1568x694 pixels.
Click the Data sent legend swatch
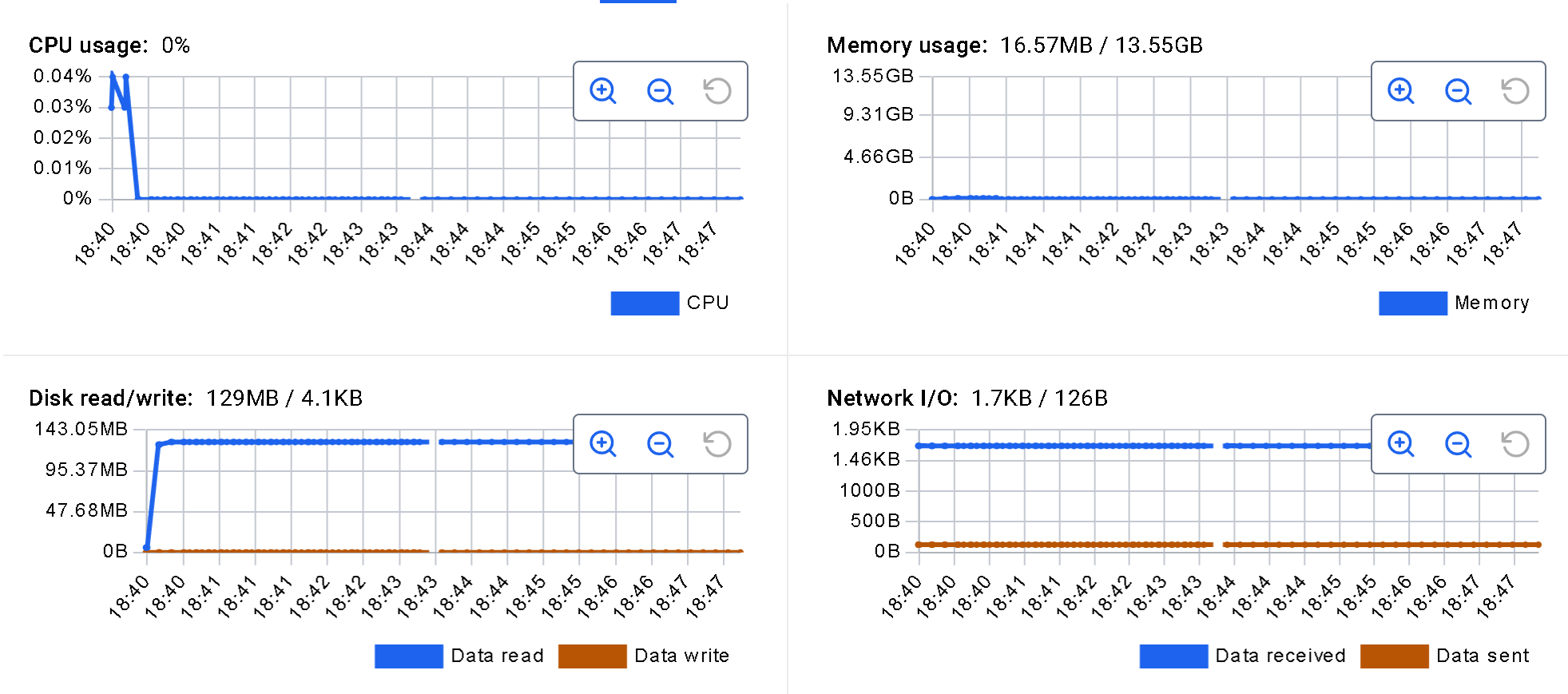click(x=1394, y=656)
